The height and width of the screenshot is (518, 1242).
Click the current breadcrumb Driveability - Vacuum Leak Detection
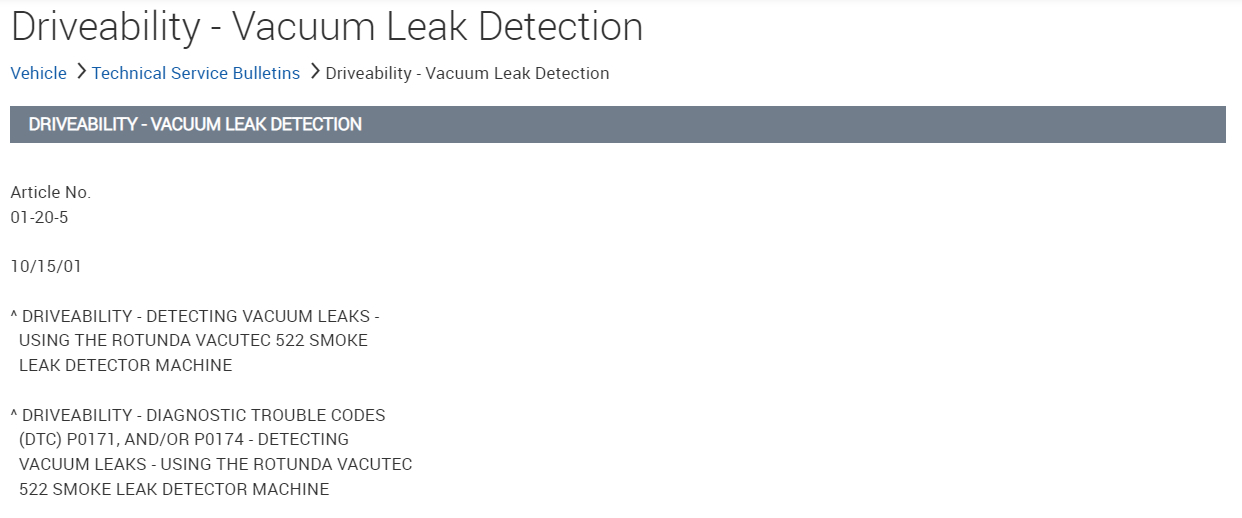tap(467, 73)
